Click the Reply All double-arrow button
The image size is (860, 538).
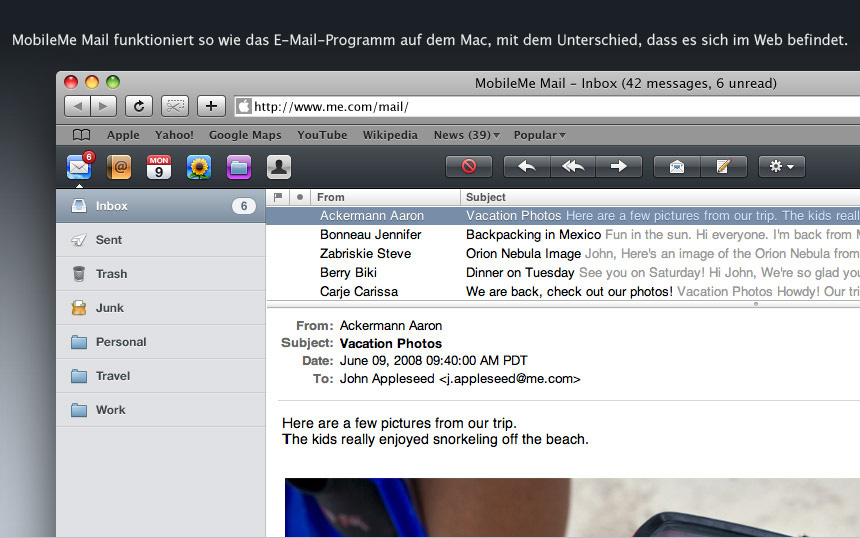tap(573, 166)
